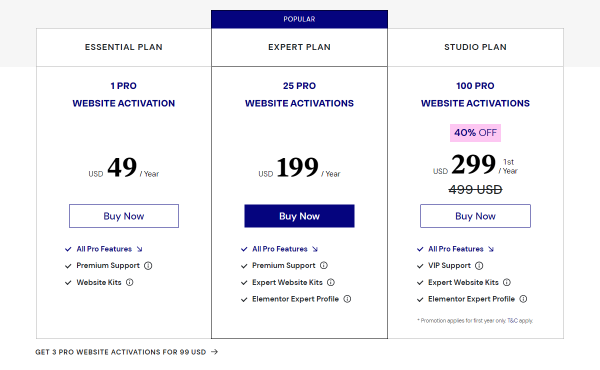Buy Now for the Studio plan
600x370 pixels.
[475, 216]
